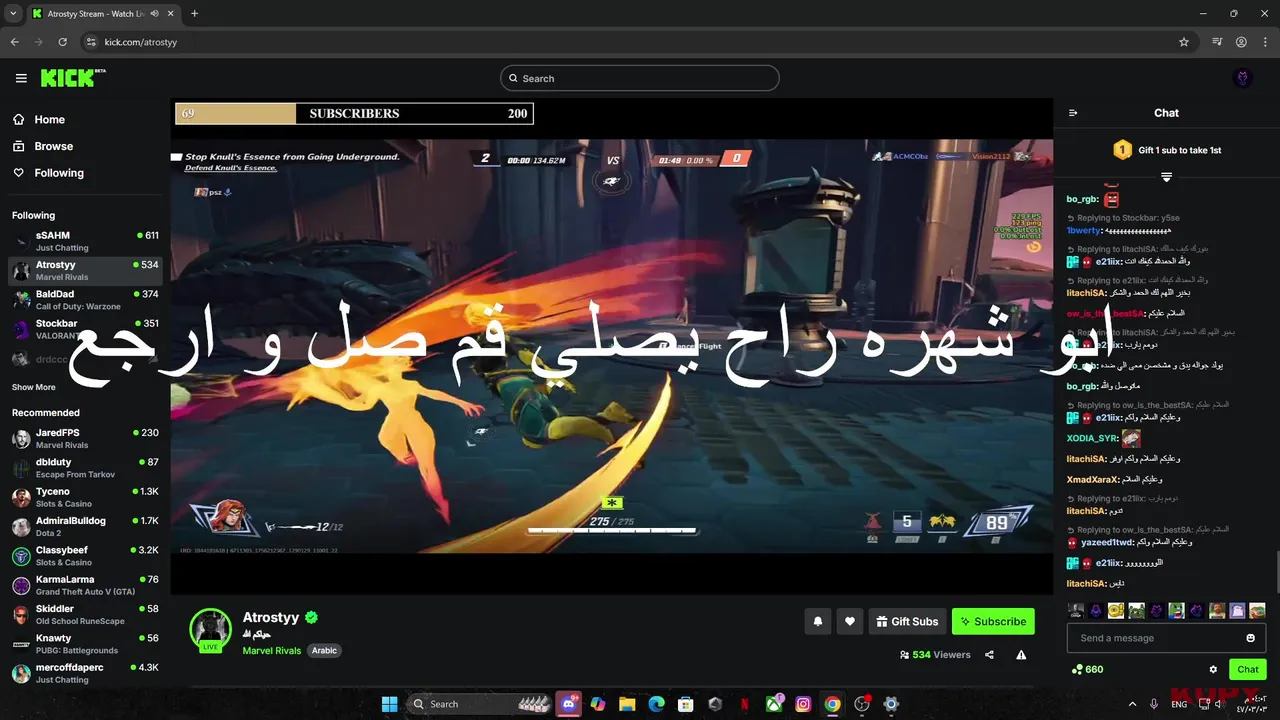The image size is (1280, 720).
Task: Click the XmadXaraX username in chat
Action: coord(1093,479)
